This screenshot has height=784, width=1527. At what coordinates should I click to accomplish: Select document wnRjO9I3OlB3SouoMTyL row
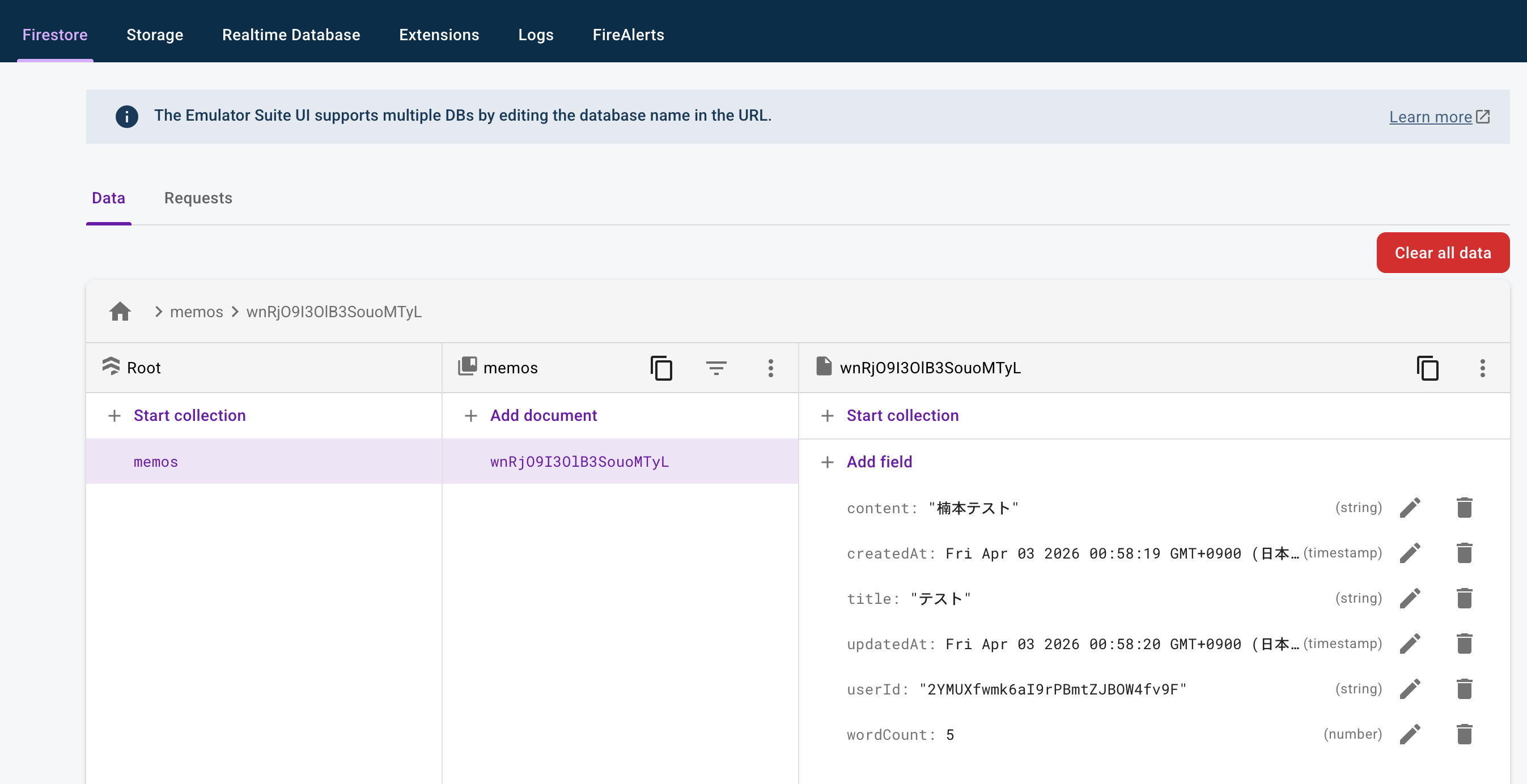click(620, 462)
